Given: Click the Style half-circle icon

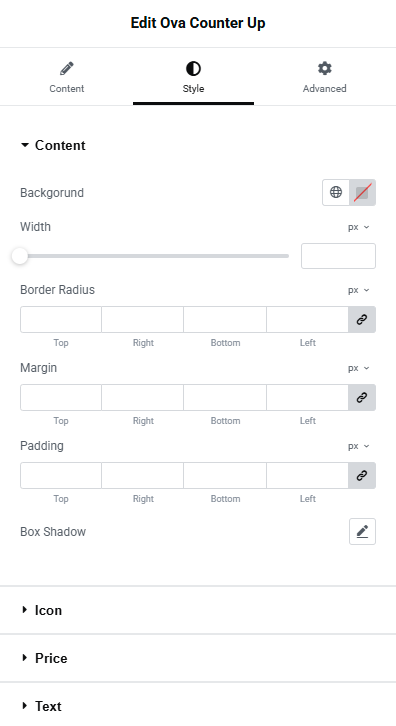Looking at the screenshot, I should tap(193, 69).
